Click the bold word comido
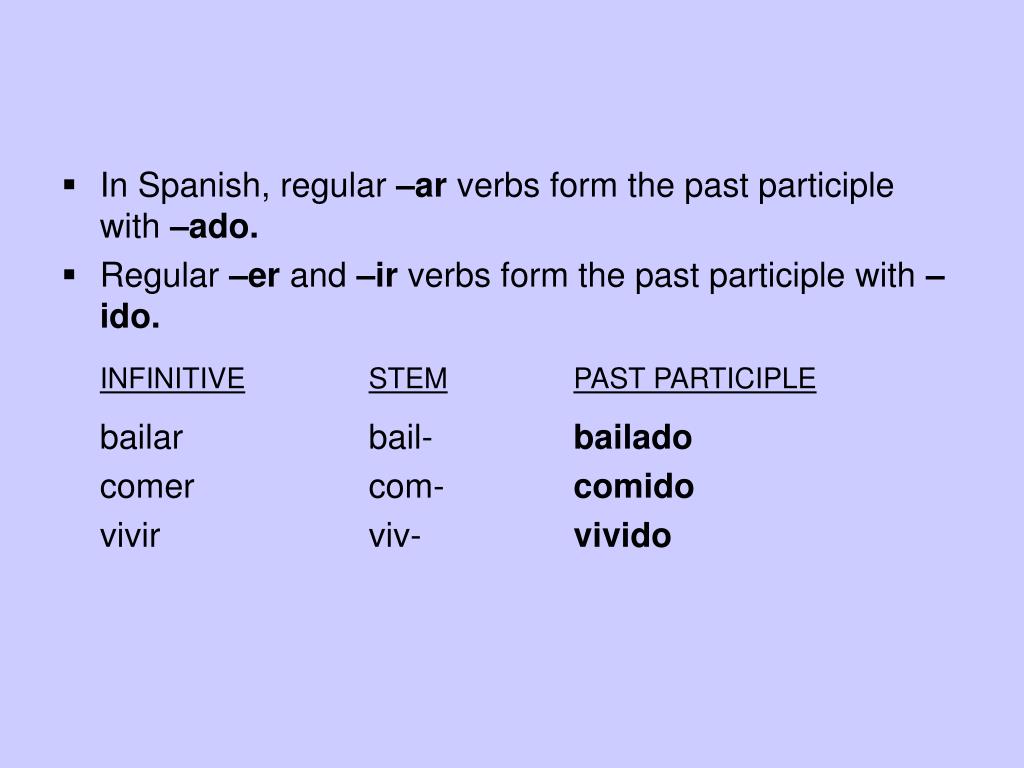 633,487
